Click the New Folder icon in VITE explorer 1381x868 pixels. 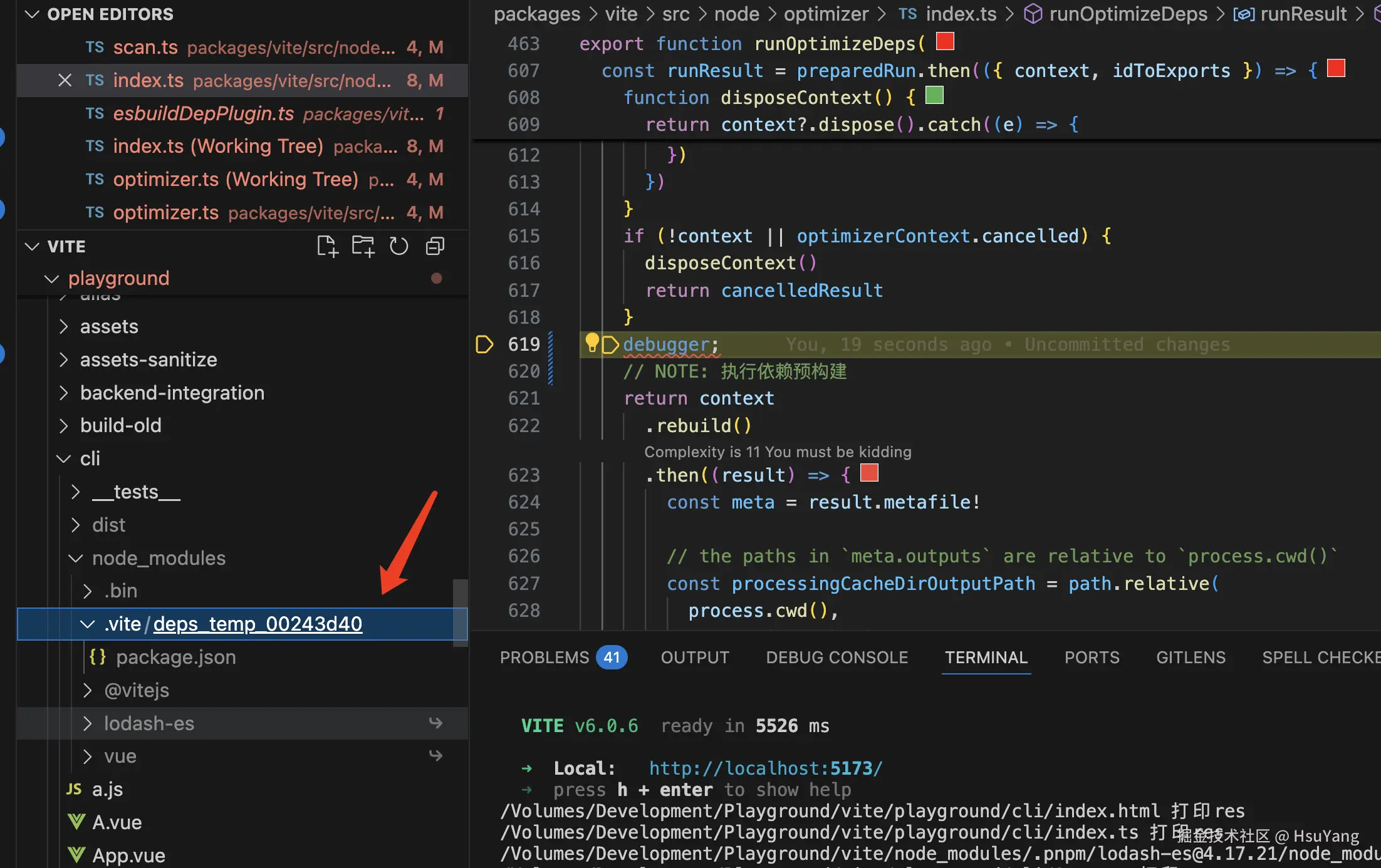363,246
